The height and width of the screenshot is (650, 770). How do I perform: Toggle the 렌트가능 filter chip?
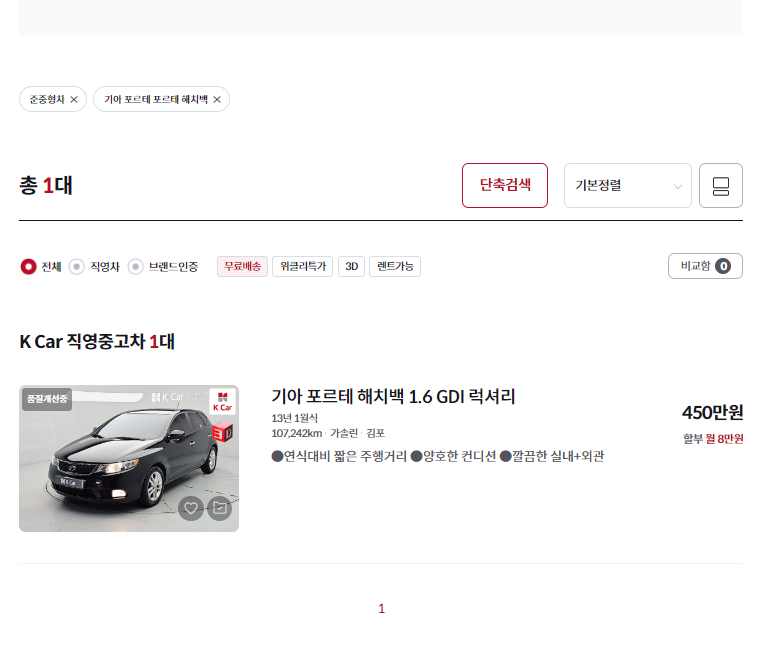click(x=395, y=267)
